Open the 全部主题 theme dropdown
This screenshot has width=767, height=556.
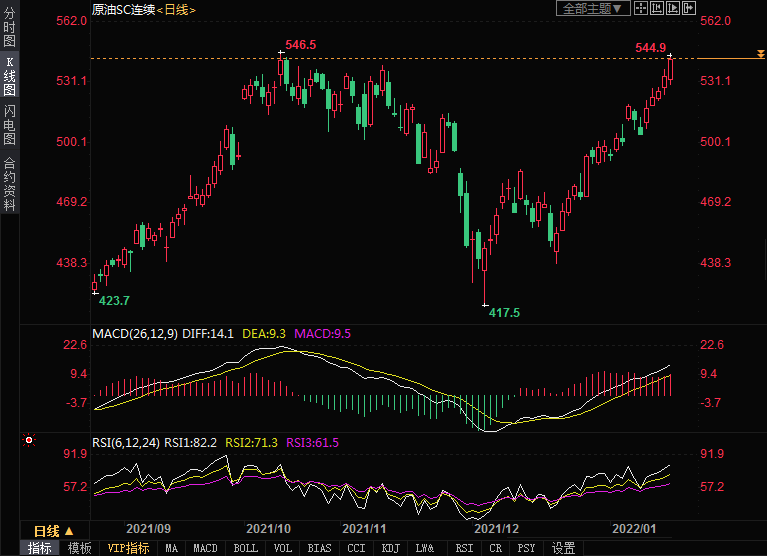point(592,9)
